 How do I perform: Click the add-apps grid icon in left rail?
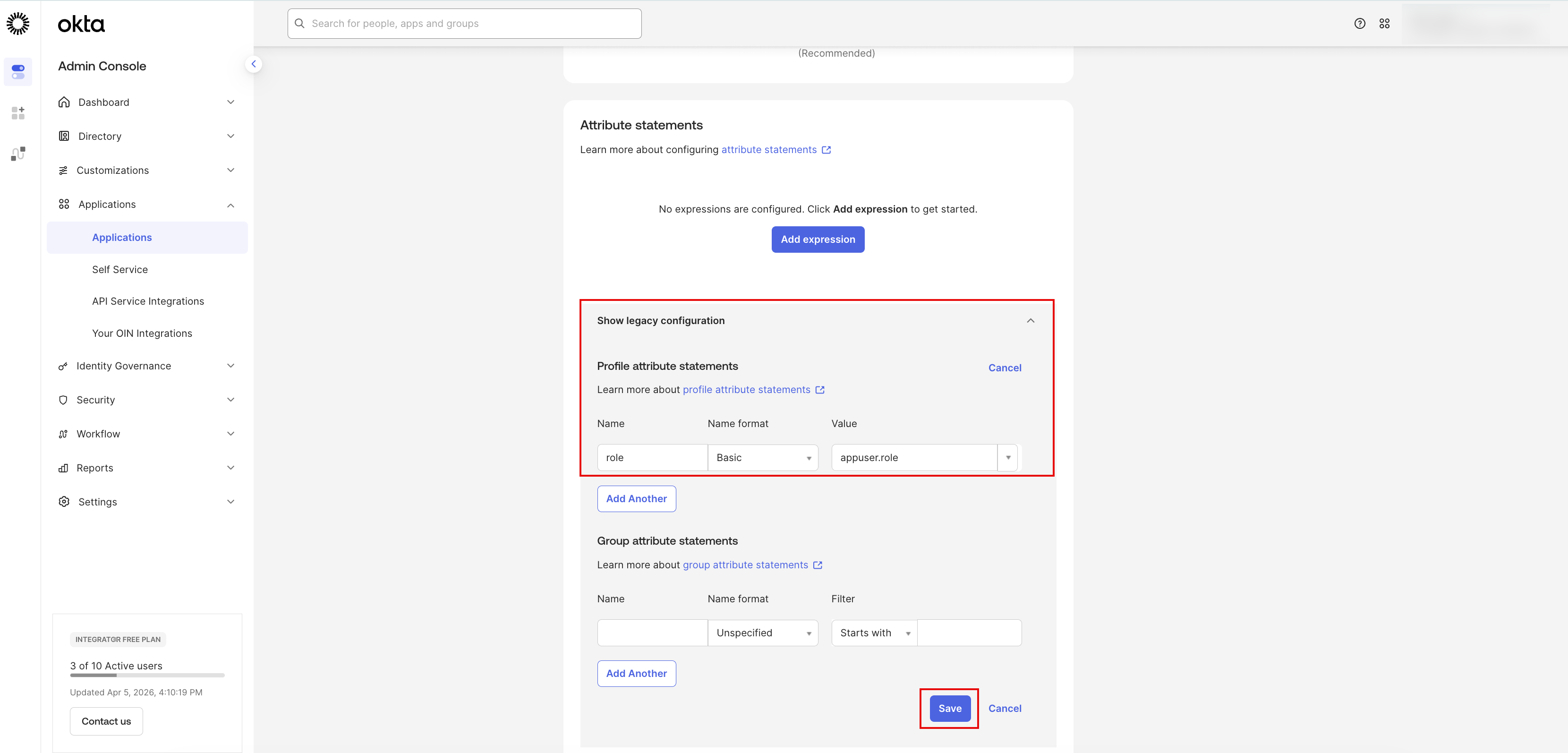pyautogui.click(x=17, y=112)
